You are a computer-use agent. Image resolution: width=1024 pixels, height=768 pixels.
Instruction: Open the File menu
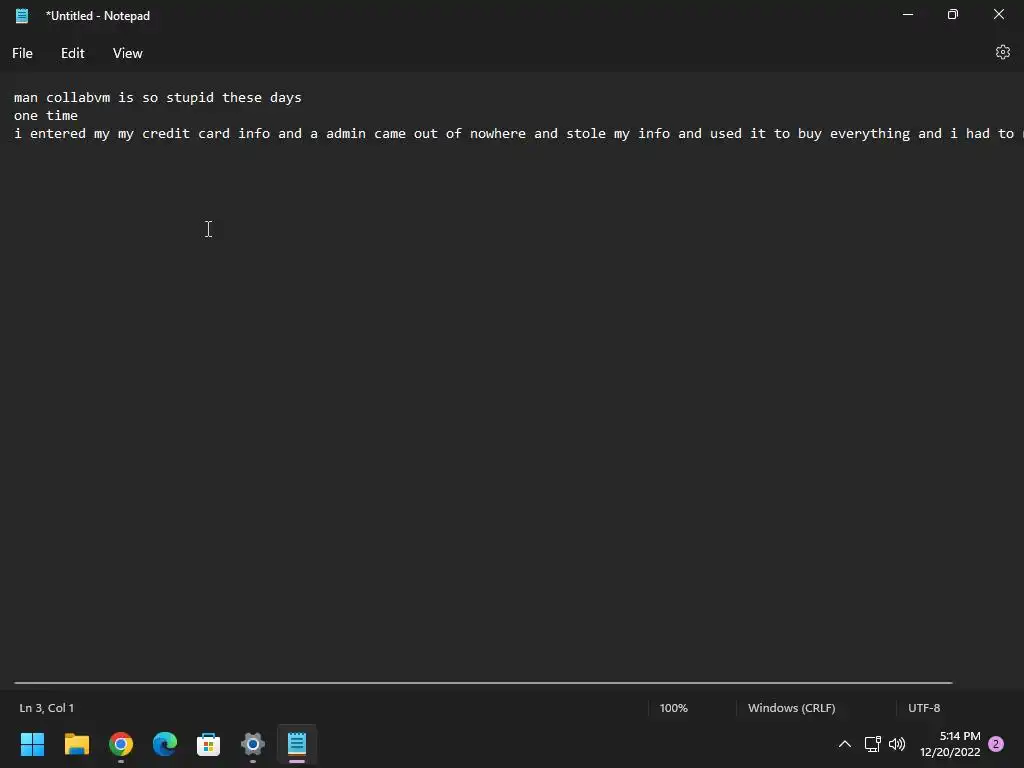[x=22, y=54]
